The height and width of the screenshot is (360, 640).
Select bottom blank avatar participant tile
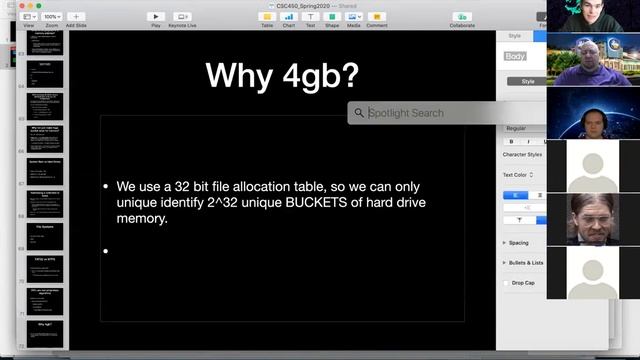click(593, 273)
